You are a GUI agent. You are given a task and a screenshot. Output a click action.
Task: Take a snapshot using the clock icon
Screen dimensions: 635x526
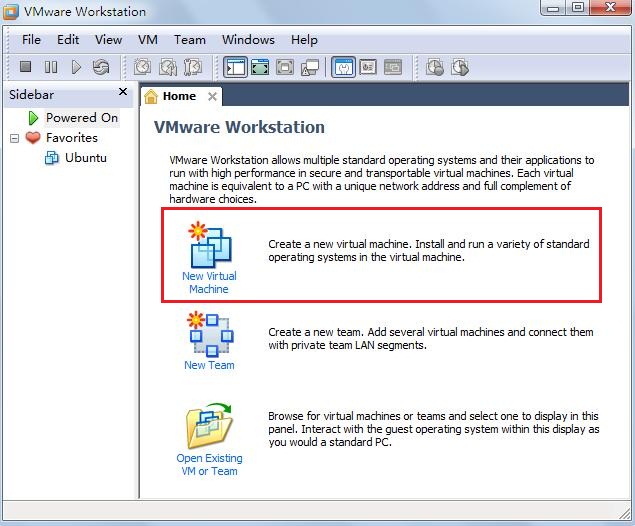142,67
